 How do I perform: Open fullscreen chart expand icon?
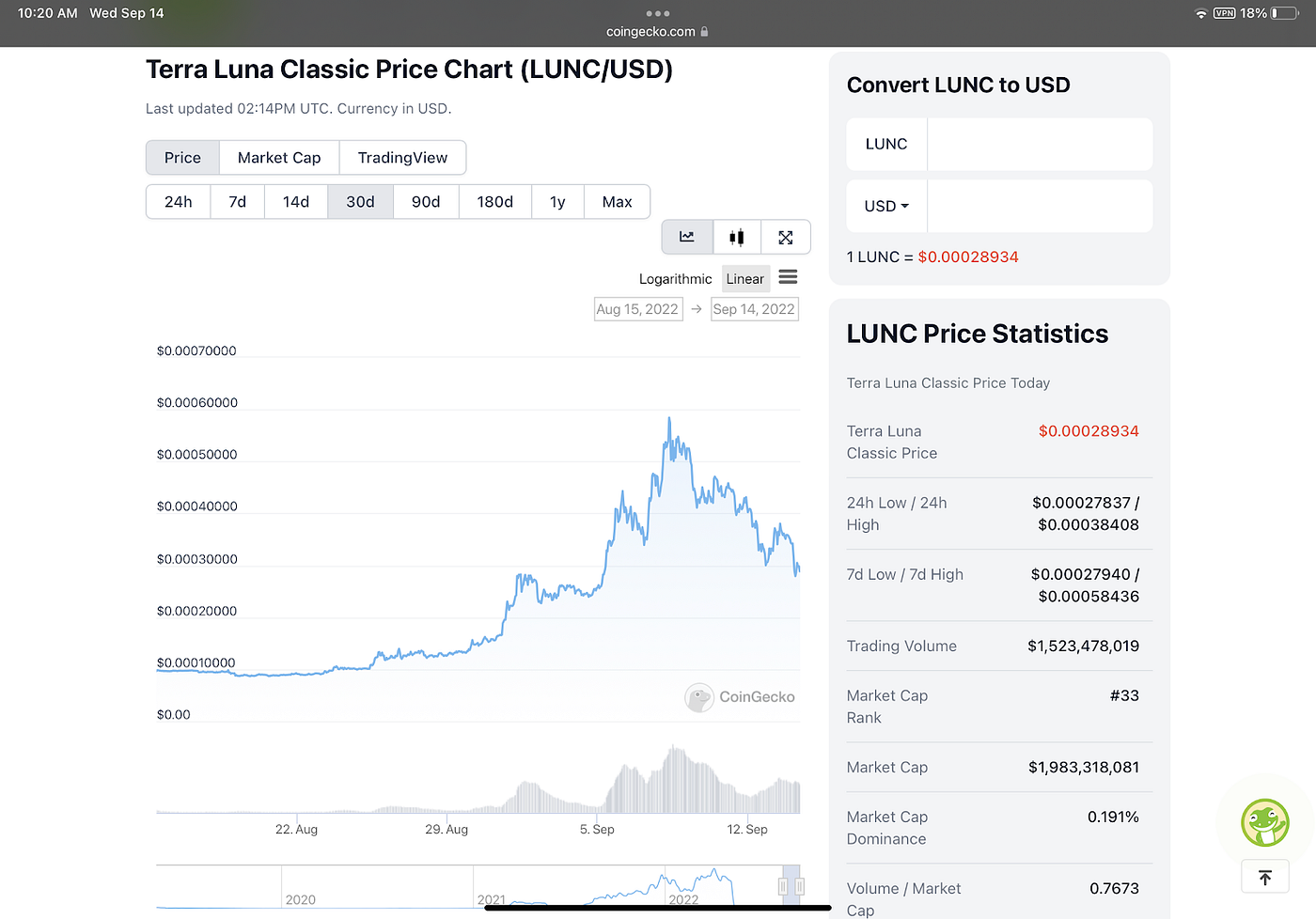[786, 237]
